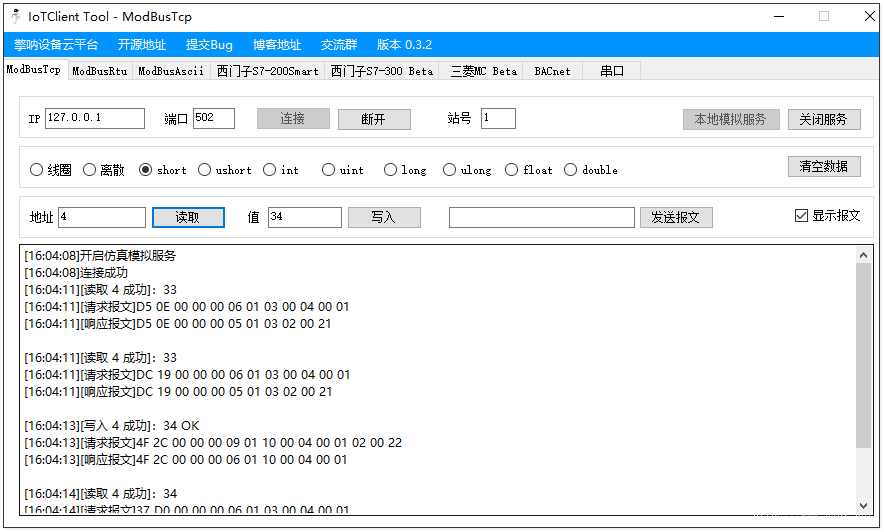This screenshot has height=532, width=884.
Task: Open the 博客地址 menu item
Action: tap(277, 45)
